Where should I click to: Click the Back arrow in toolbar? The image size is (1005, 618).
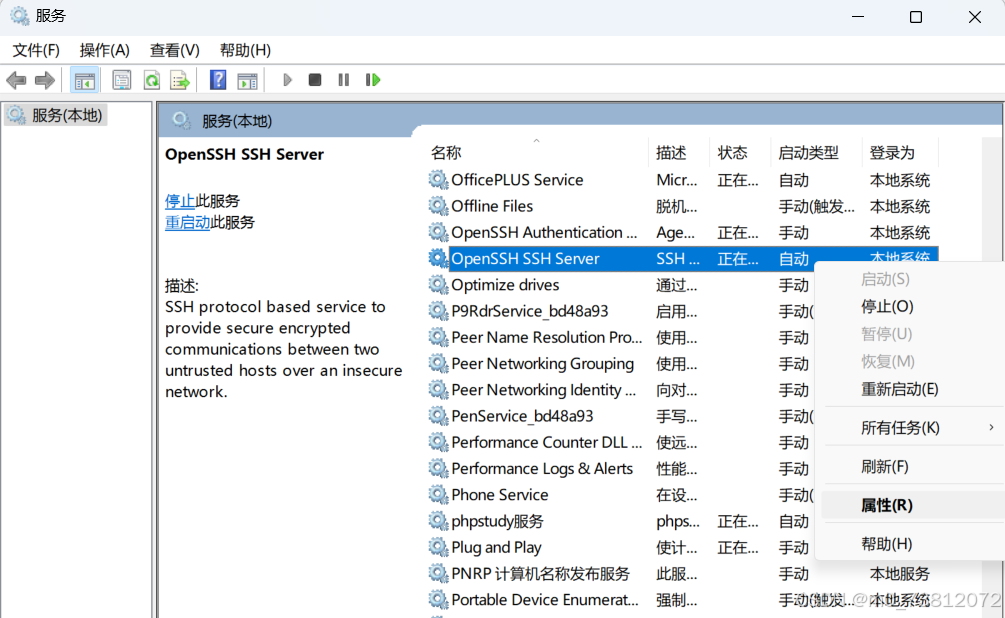16,80
